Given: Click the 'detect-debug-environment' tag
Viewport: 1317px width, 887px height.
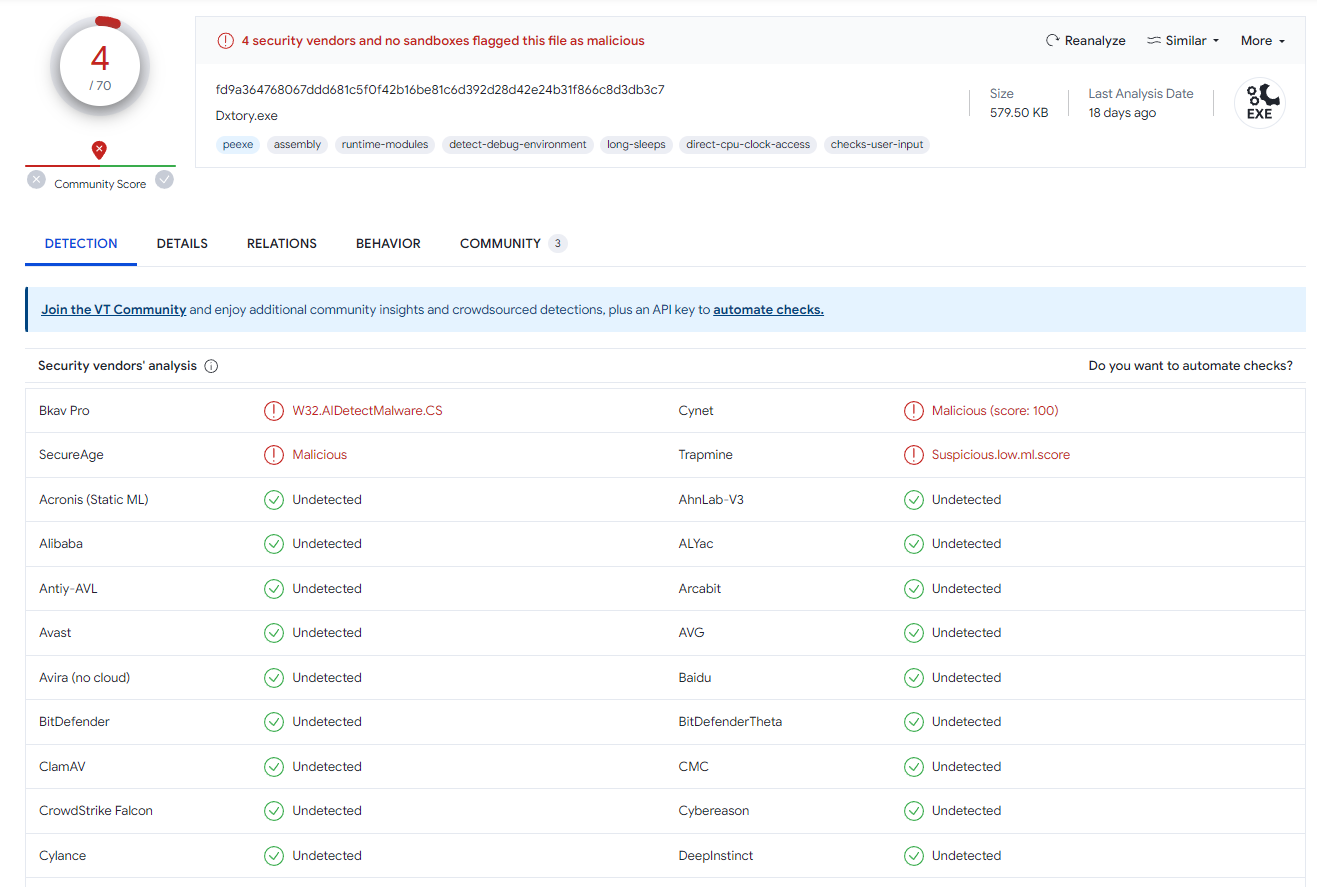Looking at the screenshot, I should pos(518,145).
